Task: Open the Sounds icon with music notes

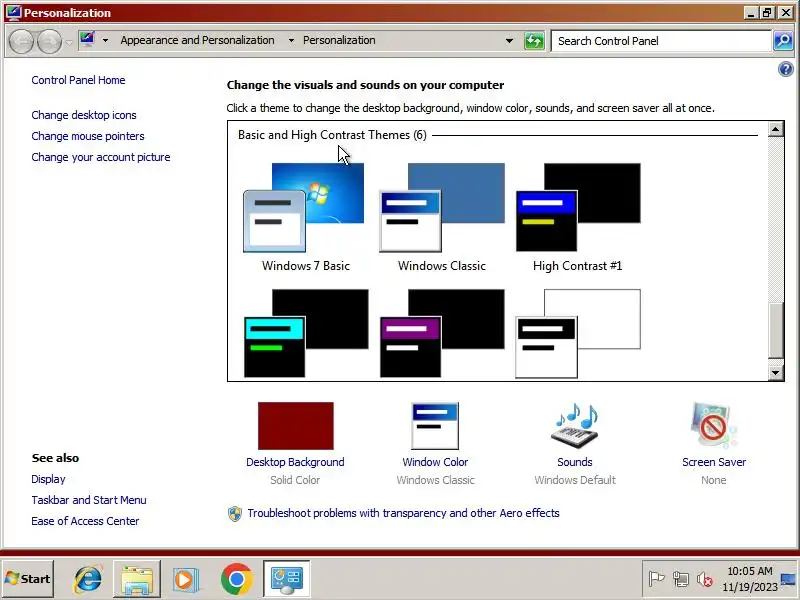Action: tap(575, 426)
